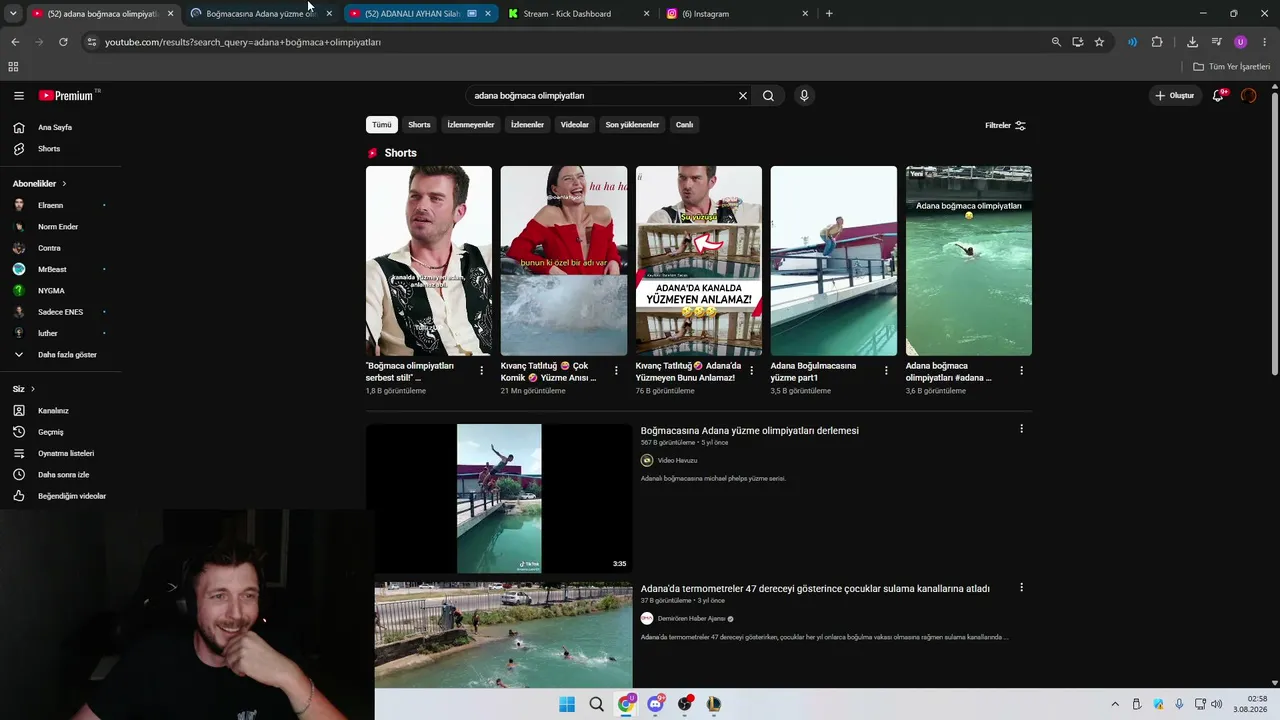Start voice search with the microphone
This screenshot has width=1280, height=720.
(804, 96)
